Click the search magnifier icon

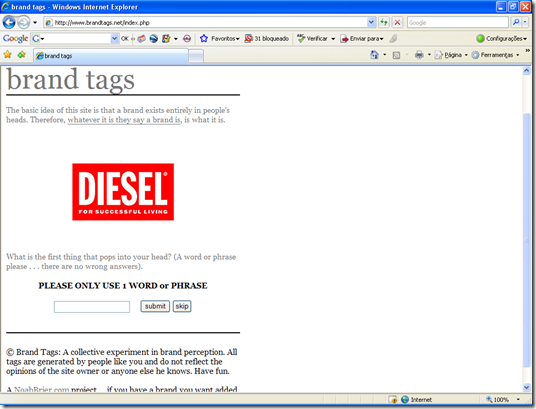516,23
